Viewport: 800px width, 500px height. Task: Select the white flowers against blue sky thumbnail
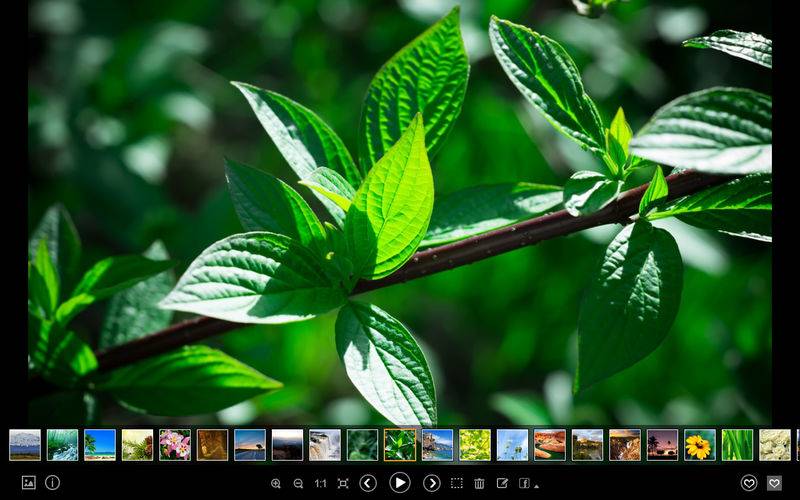(x=512, y=445)
